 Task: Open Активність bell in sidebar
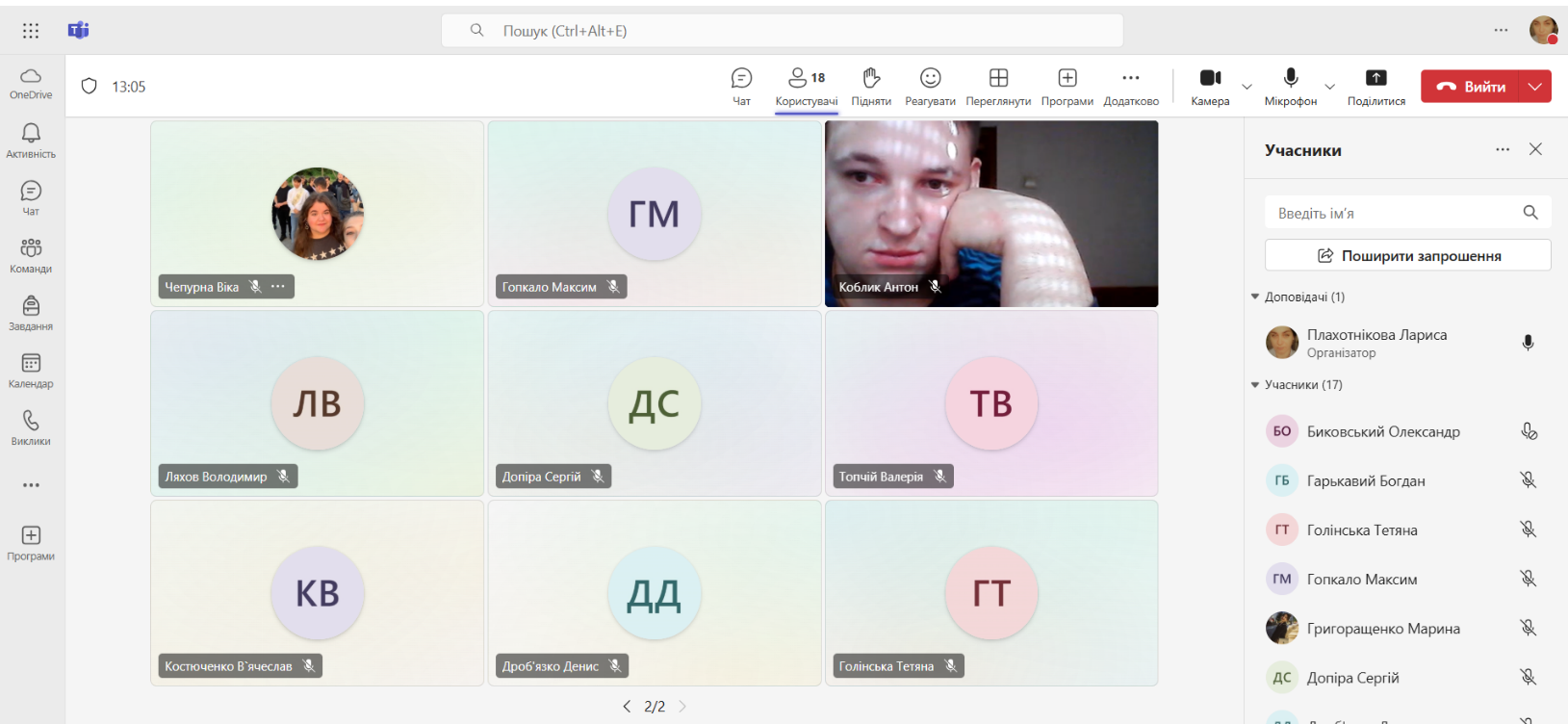pyautogui.click(x=31, y=140)
